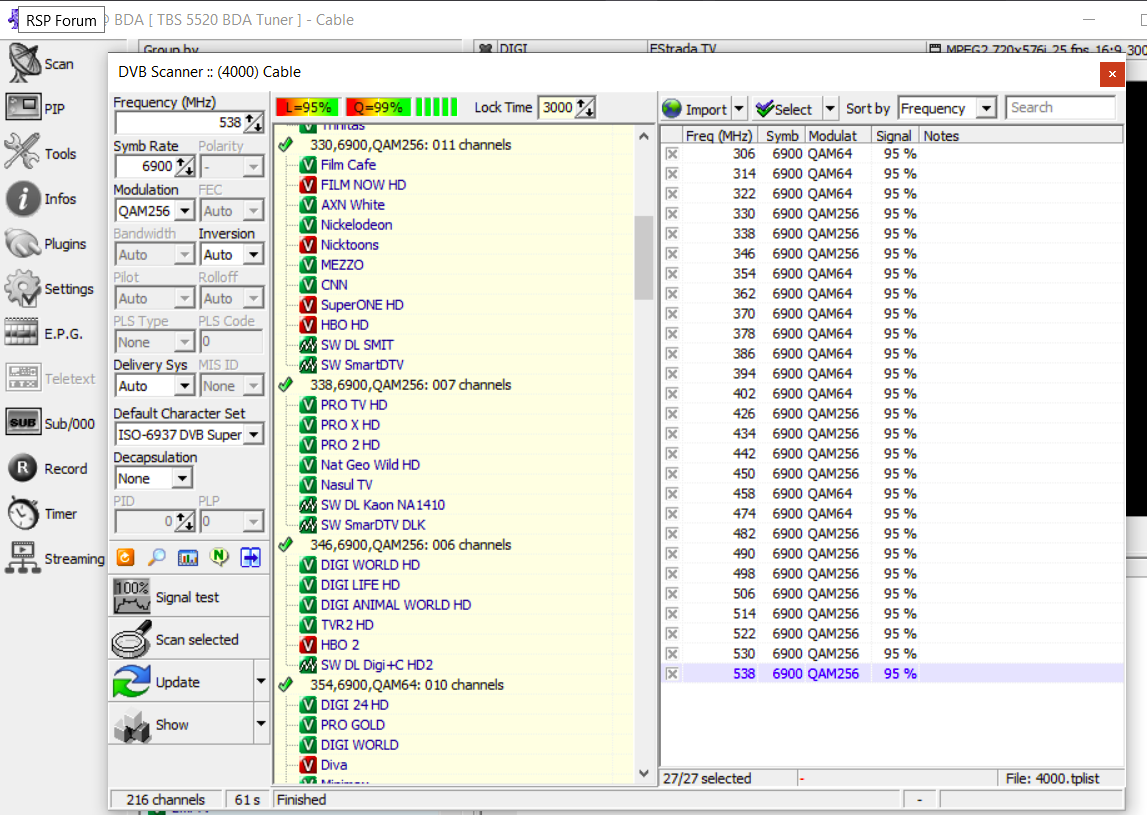Click the channel list scrollbar thumb
Screen dimensions: 1147x815
point(644,258)
